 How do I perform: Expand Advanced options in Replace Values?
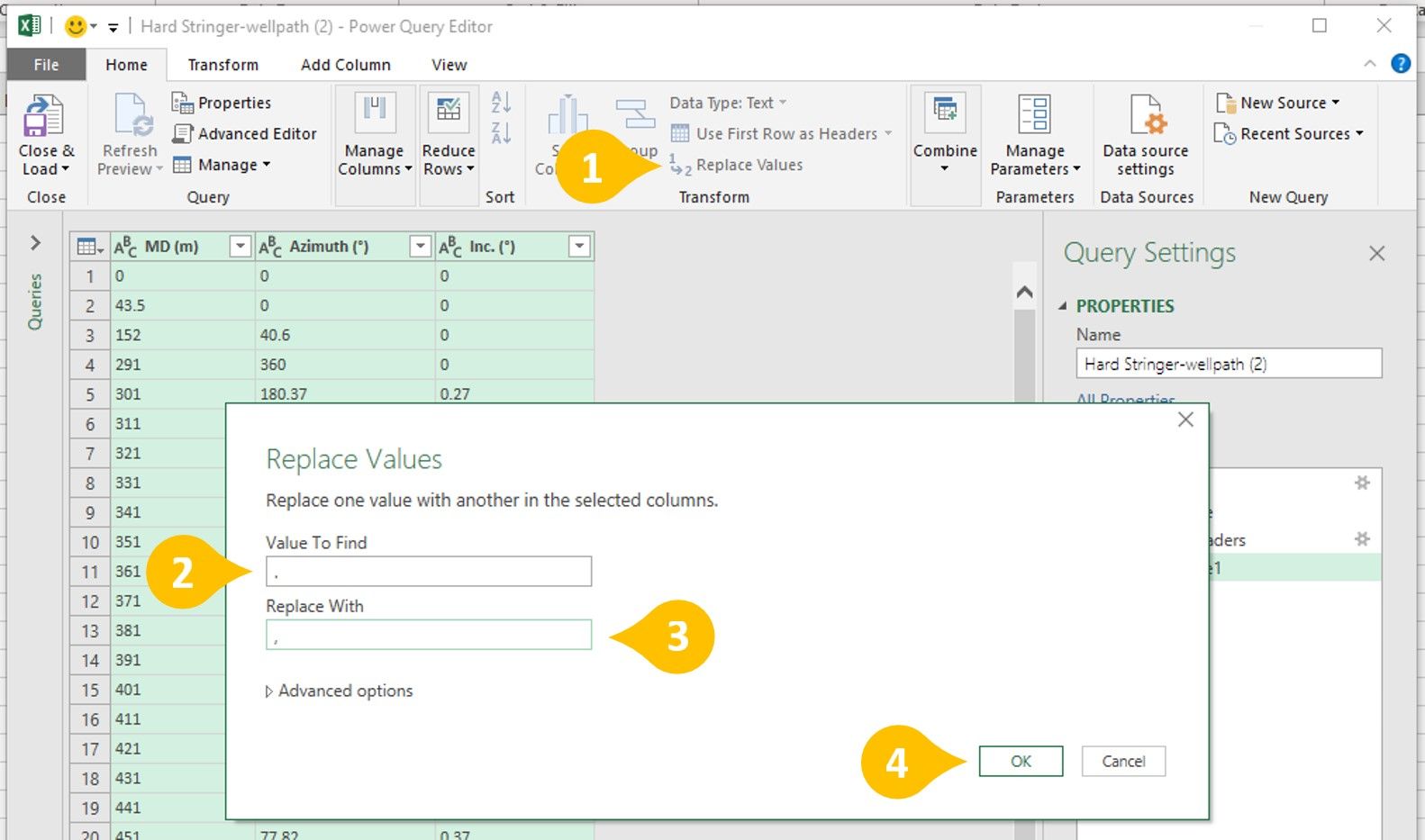point(340,691)
